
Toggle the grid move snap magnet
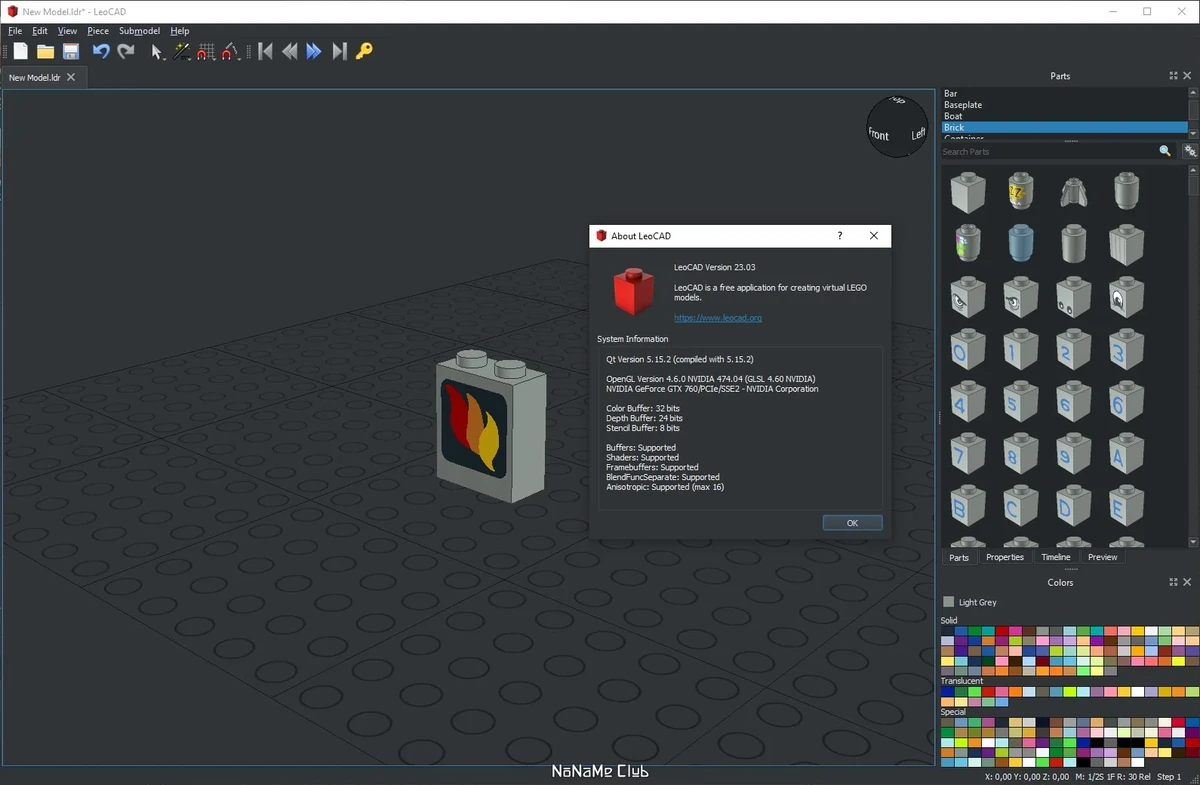pyautogui.click(x=206, y=51)
